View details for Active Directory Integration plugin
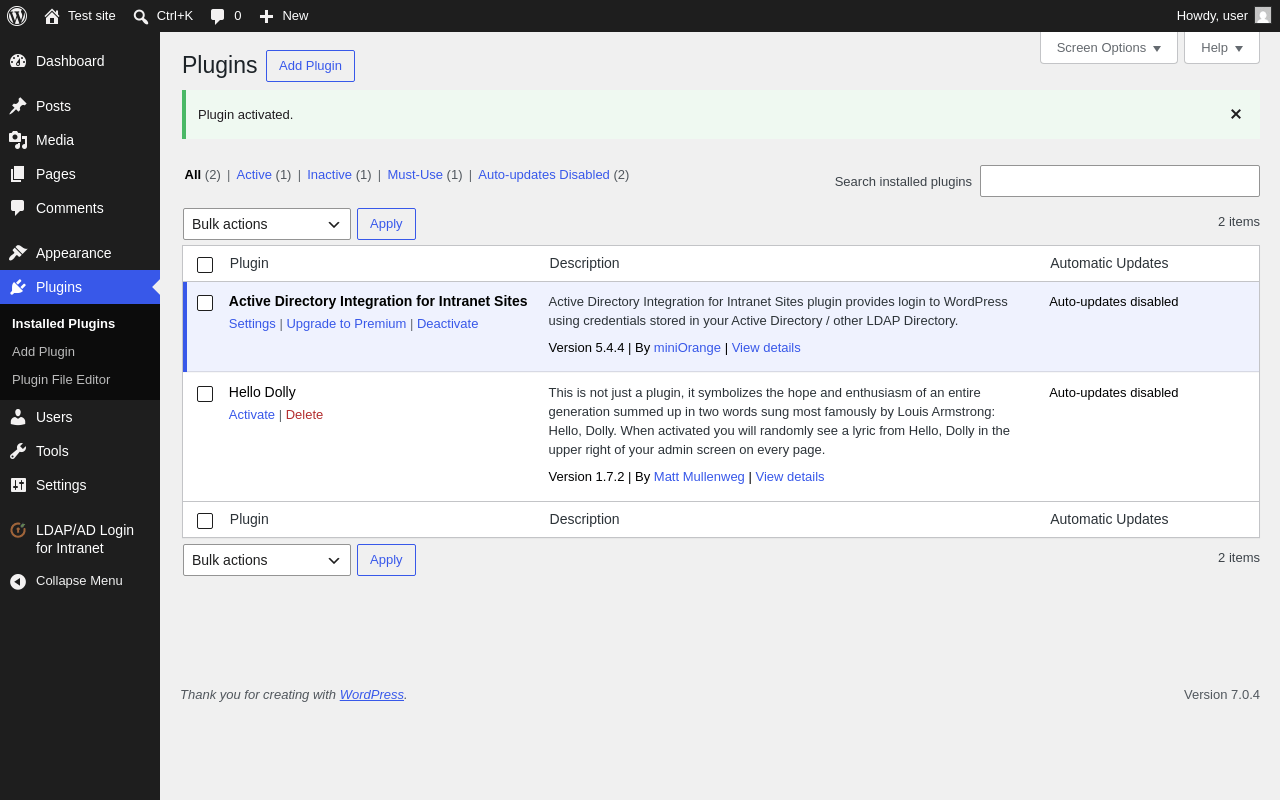 766,348
